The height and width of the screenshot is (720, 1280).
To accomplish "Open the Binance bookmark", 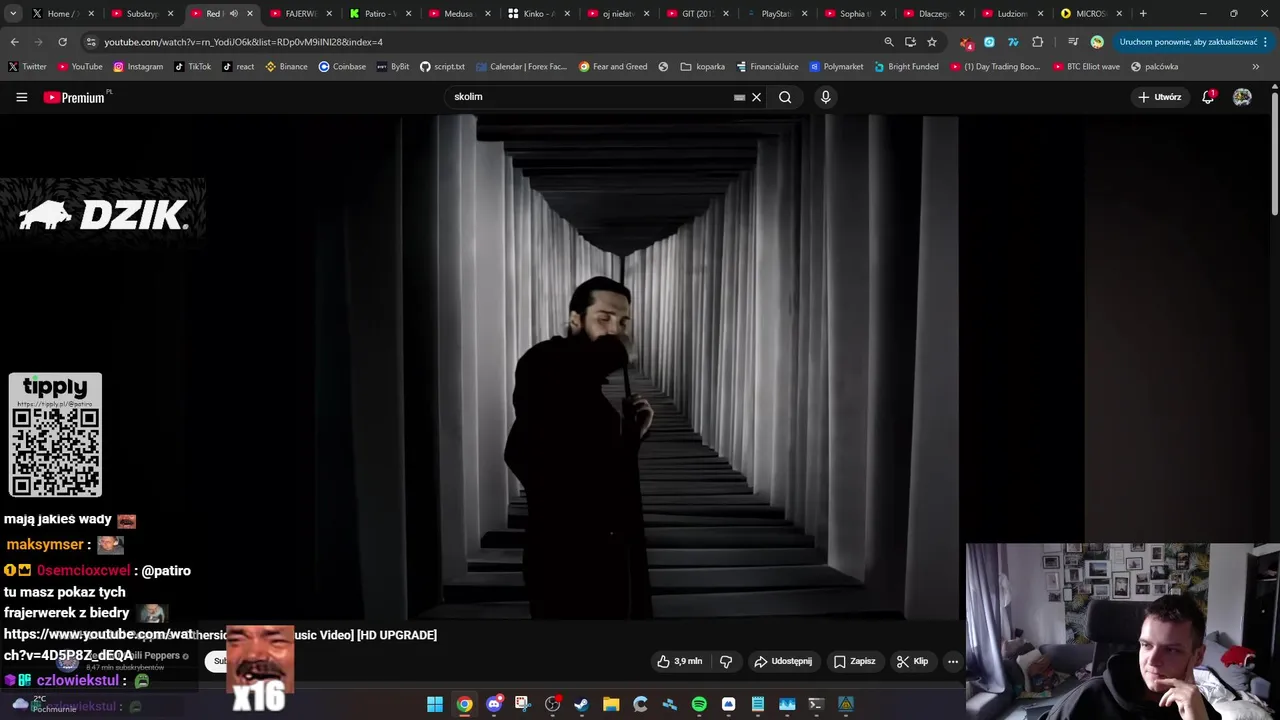I will point(286,67).
